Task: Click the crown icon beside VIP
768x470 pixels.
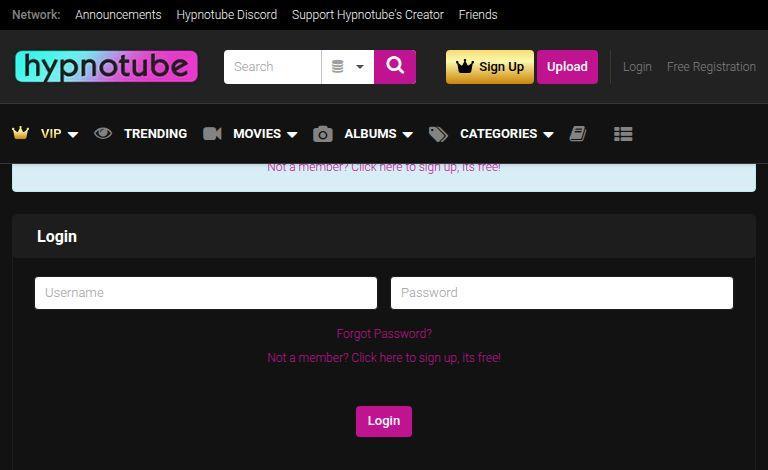Action: click(x=20, y=133)
